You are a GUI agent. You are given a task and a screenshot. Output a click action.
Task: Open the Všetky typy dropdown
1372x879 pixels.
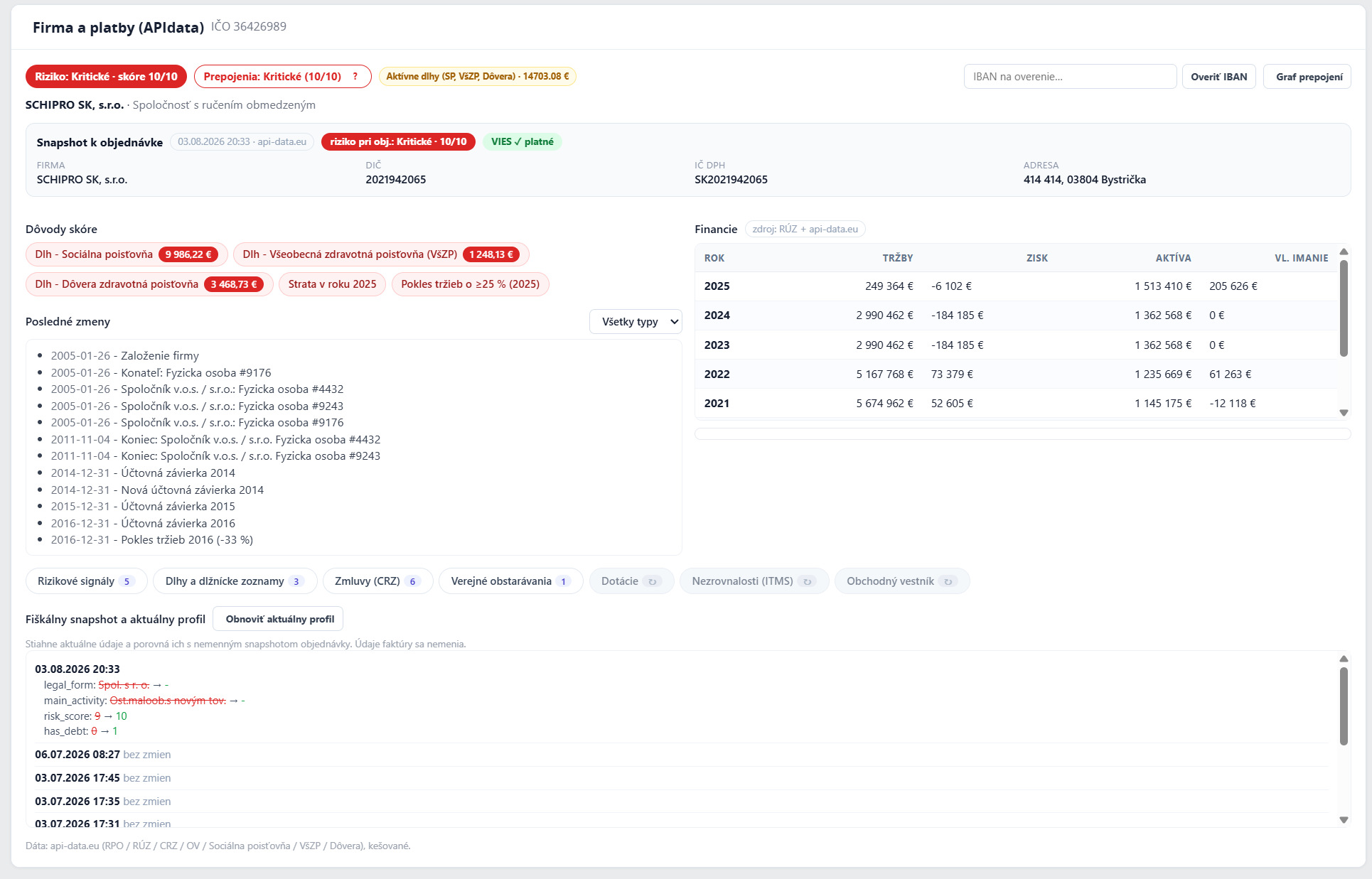[x=636, y=322]
